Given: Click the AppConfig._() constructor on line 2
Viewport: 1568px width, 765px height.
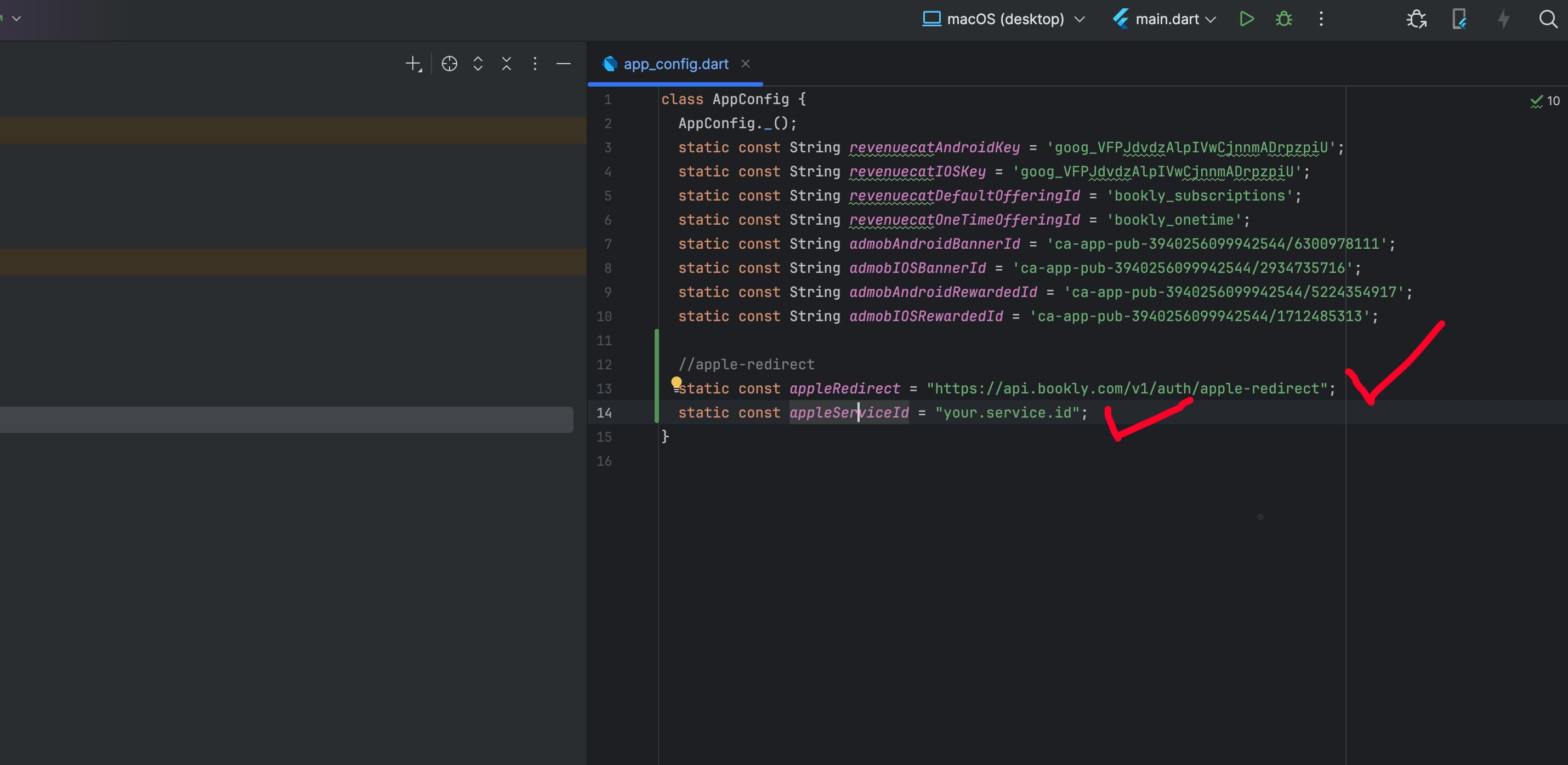Looking at the screenshot, I should tap(737, 123).
